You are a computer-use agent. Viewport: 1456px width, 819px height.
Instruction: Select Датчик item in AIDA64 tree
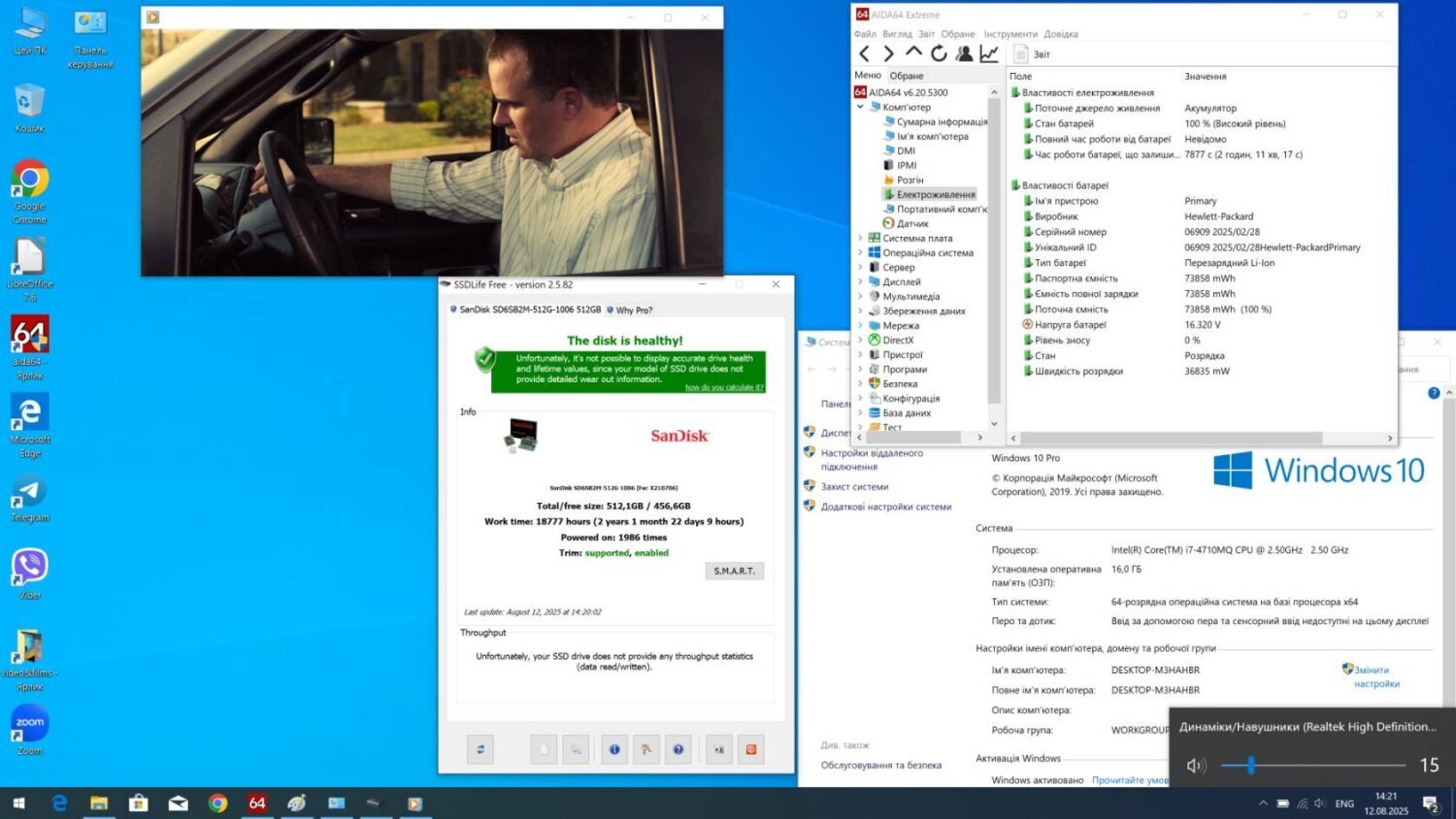click(x=912, y=224)
